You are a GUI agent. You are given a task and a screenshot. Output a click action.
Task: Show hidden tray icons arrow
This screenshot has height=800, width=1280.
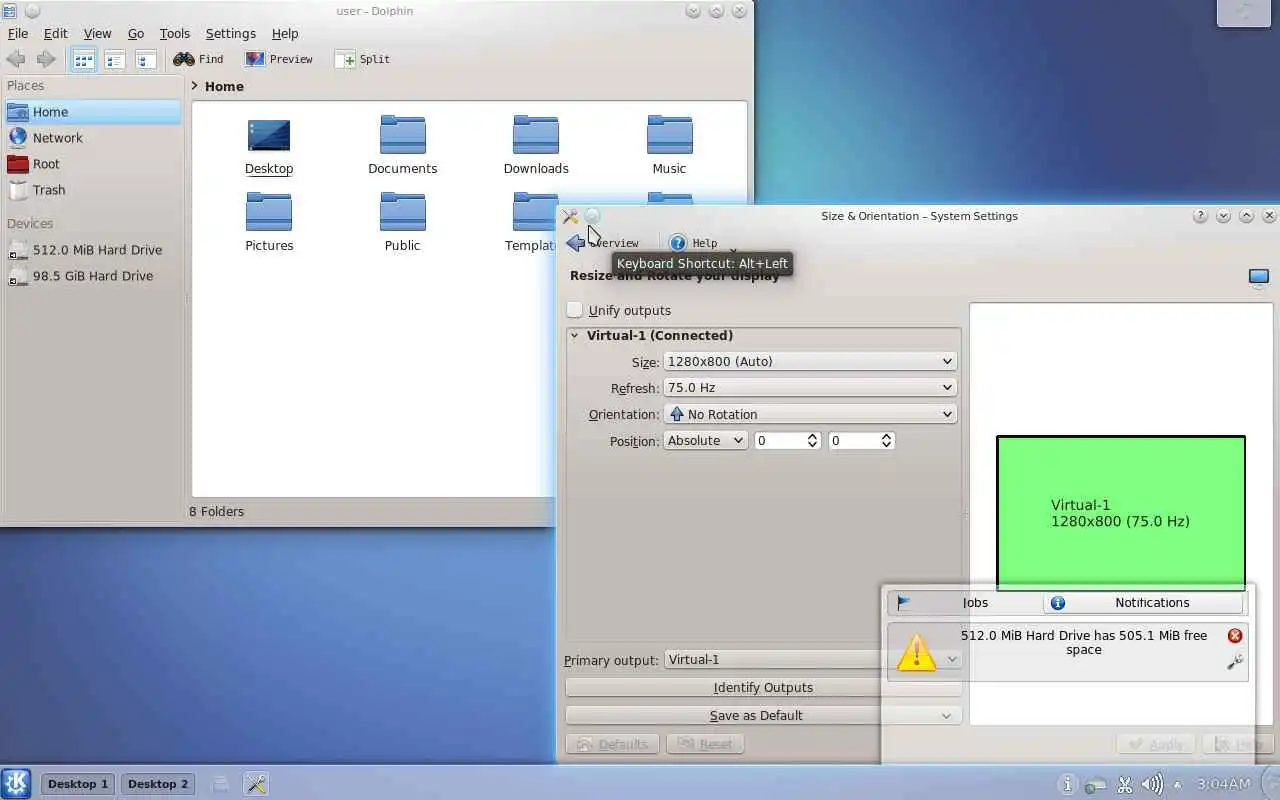(1178, 784)
